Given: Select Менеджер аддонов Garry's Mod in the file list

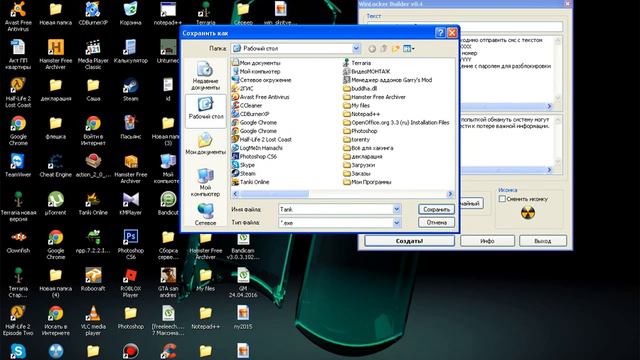Looking at the screenshot, I should click(387, 80).
